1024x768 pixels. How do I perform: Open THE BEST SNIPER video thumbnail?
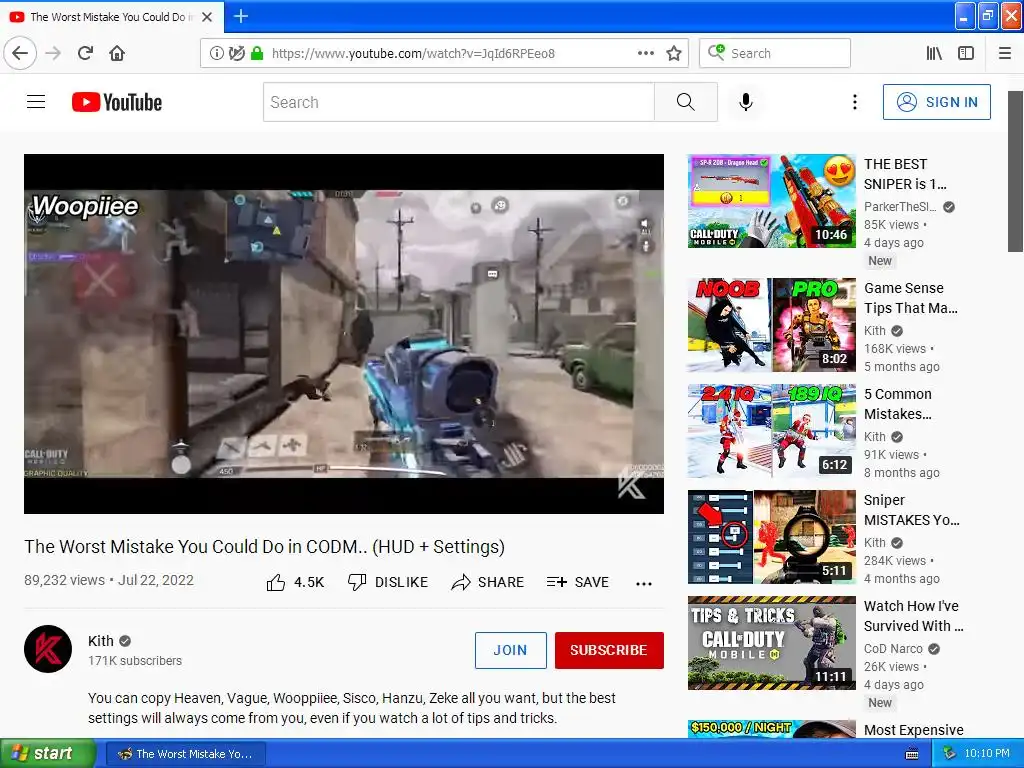pyautogui.click(x=772, y=201)
